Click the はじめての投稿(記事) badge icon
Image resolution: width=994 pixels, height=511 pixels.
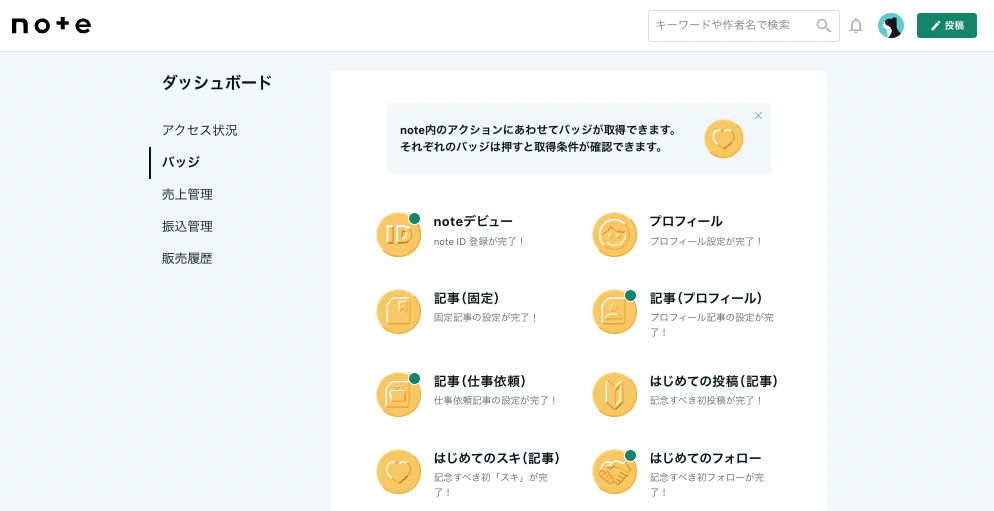[614, 395]
